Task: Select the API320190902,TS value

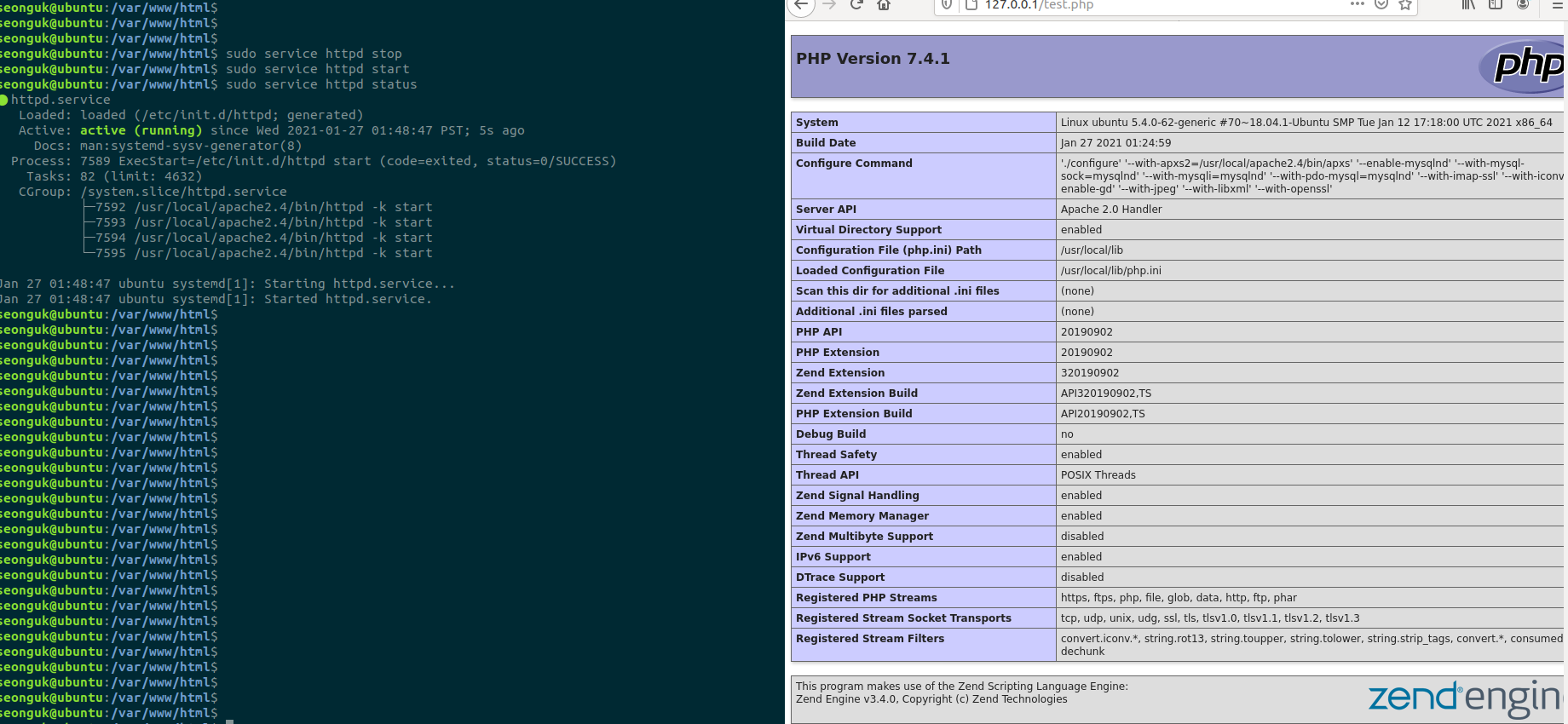Action: (1105, 394)
